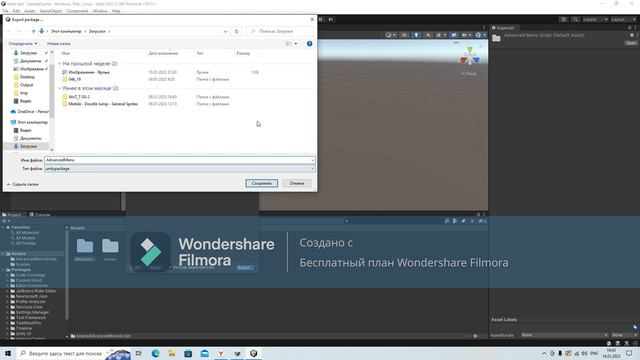Image resolution: width=640 pixels, height=360 pixels.
Task: Click the New folder (Новая папка) button
Action: point(58,43)
